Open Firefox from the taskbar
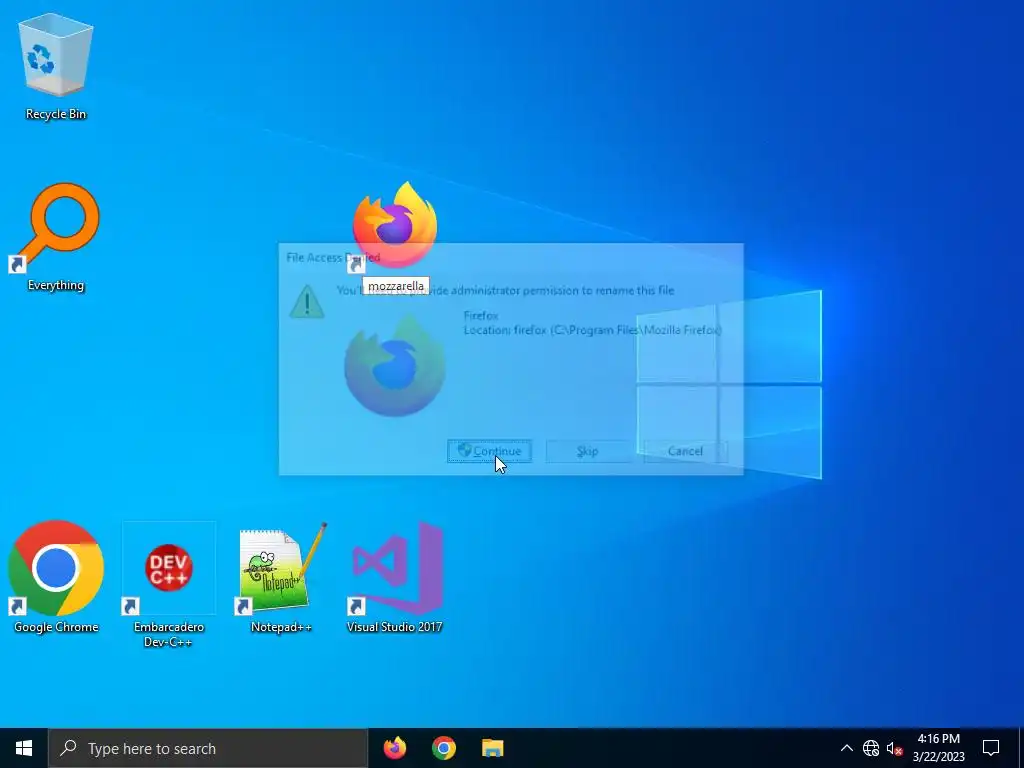 (394, 748)
